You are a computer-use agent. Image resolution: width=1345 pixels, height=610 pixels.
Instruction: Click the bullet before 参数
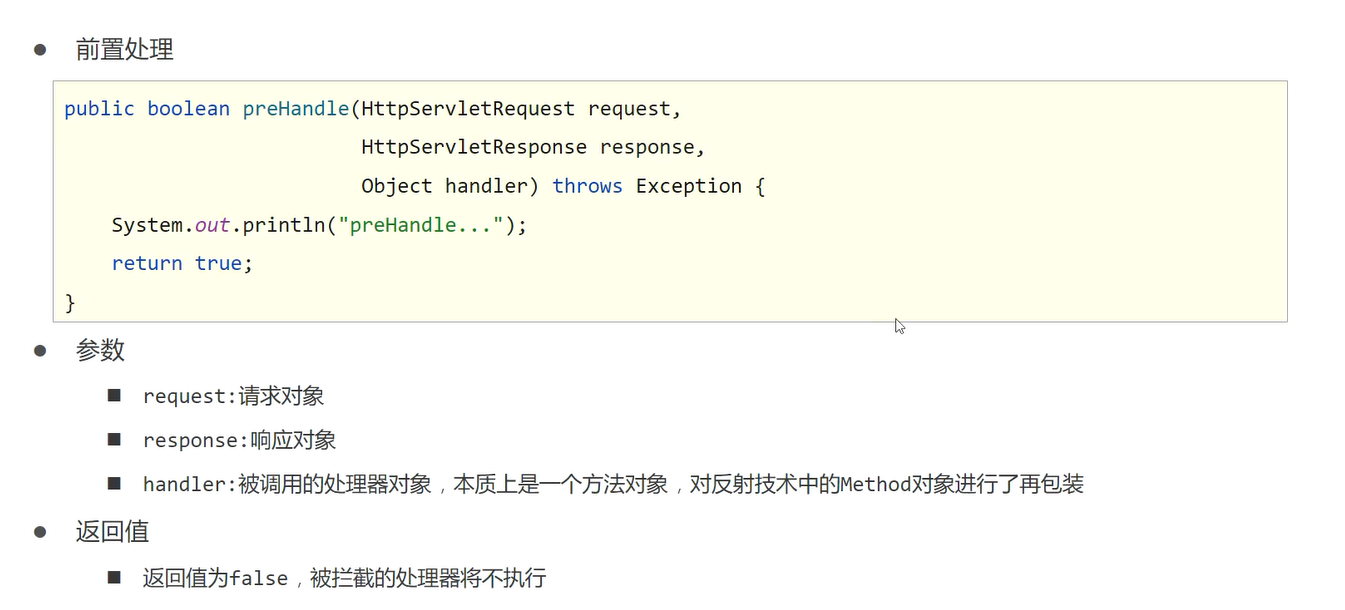pyautogui.click(x=40, y=350)
